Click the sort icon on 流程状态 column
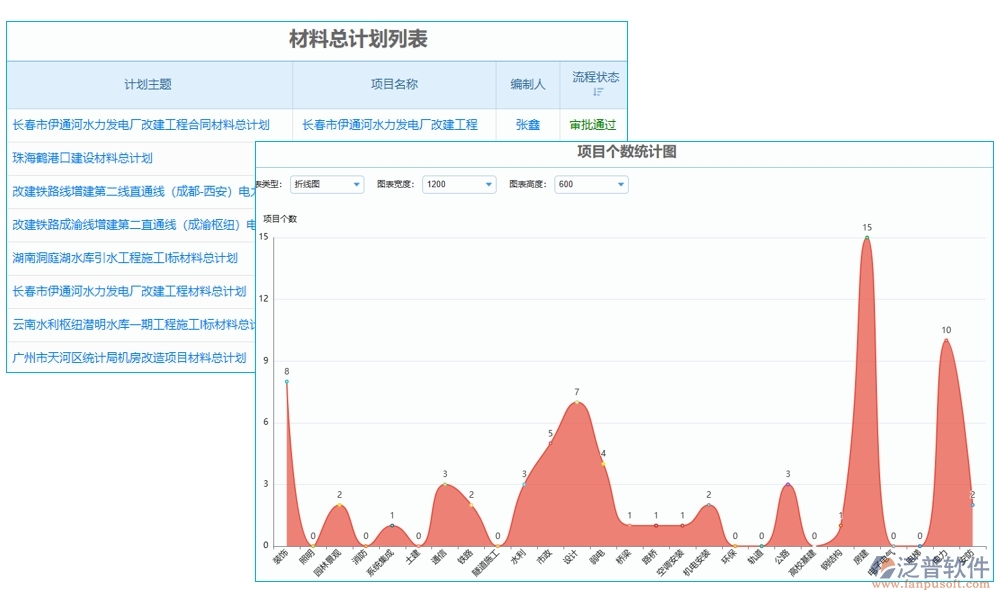Screen dimensions: 1000x600 tap(598, 91)
